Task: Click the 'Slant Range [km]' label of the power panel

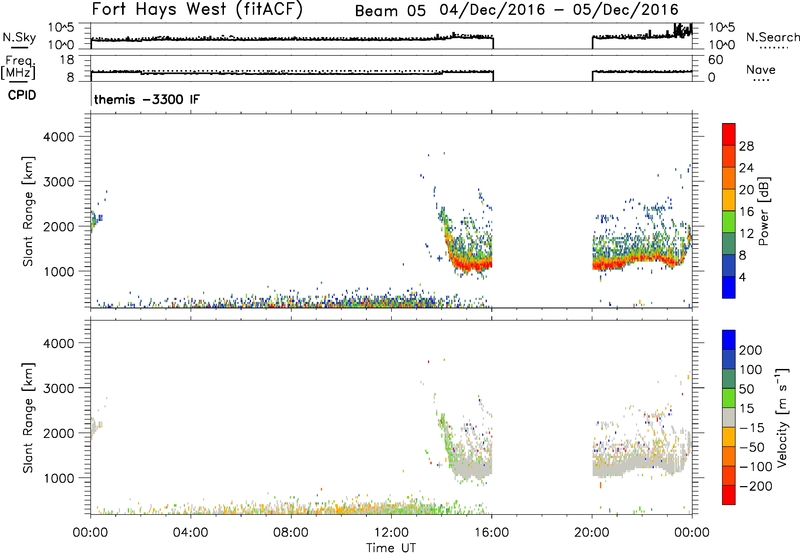Action: click(x=28, y=211)
